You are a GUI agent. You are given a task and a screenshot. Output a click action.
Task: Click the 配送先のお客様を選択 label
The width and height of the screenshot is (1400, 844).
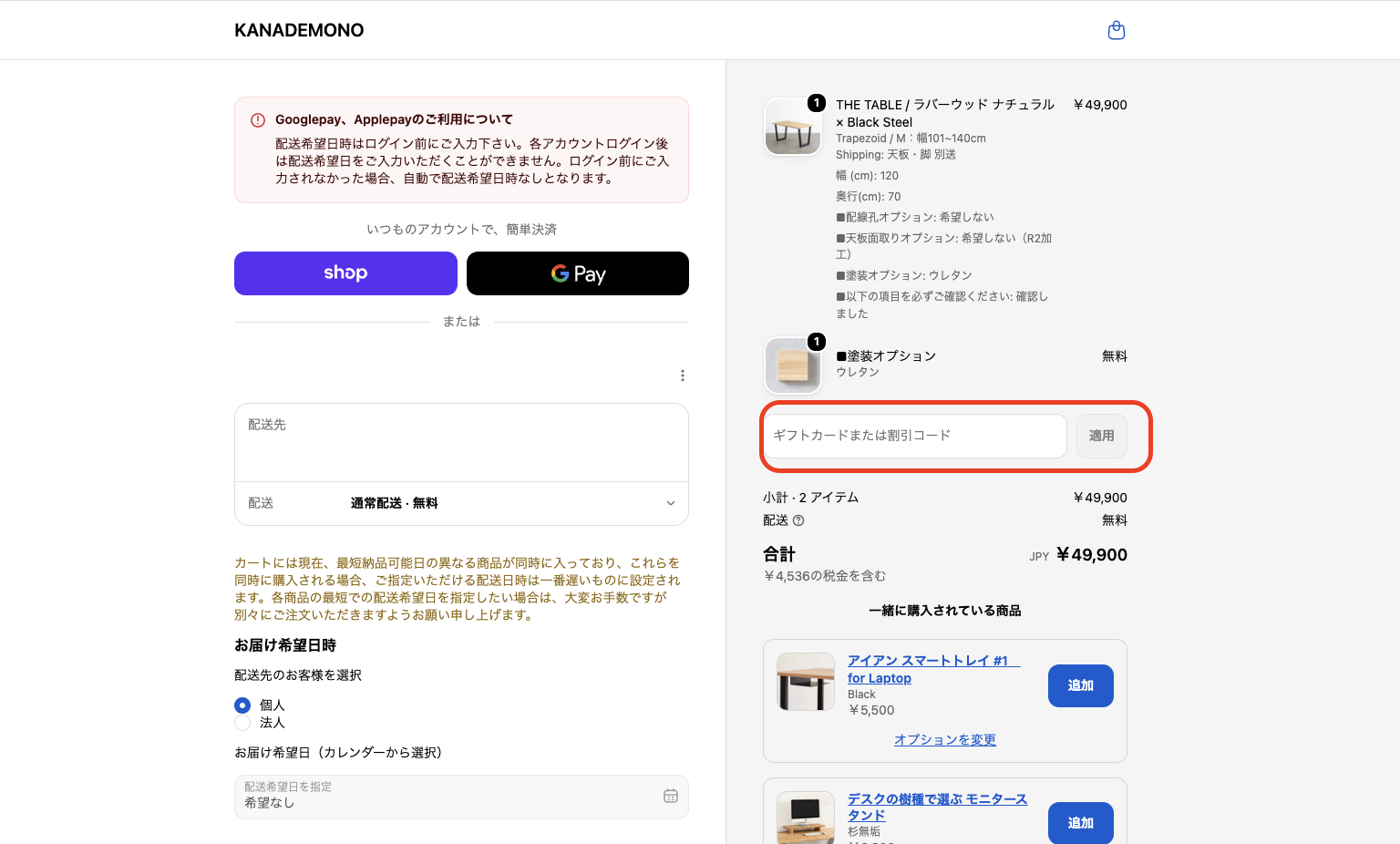click(298, 675)
